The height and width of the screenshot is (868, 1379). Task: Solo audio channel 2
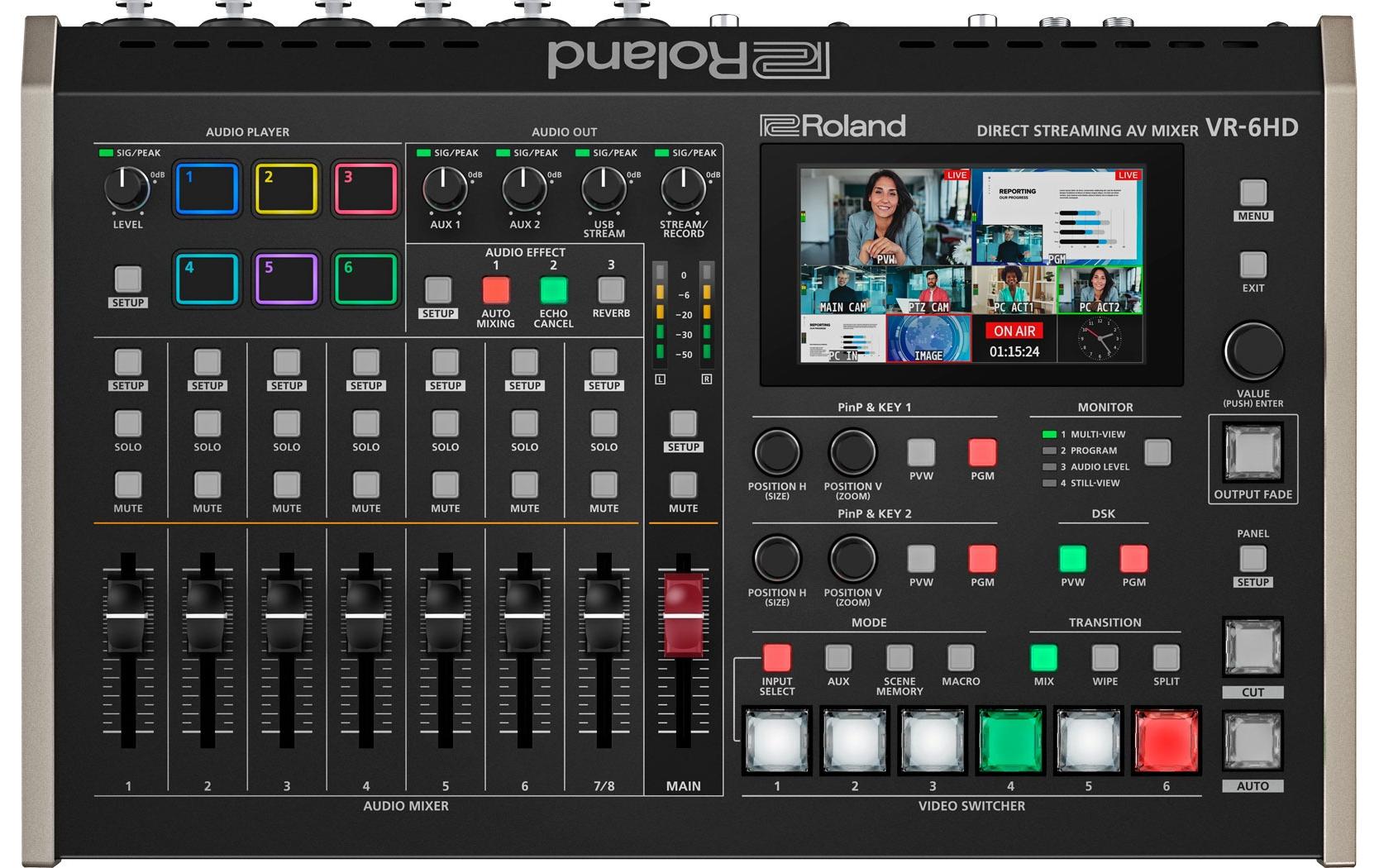[x=207, y=423]
